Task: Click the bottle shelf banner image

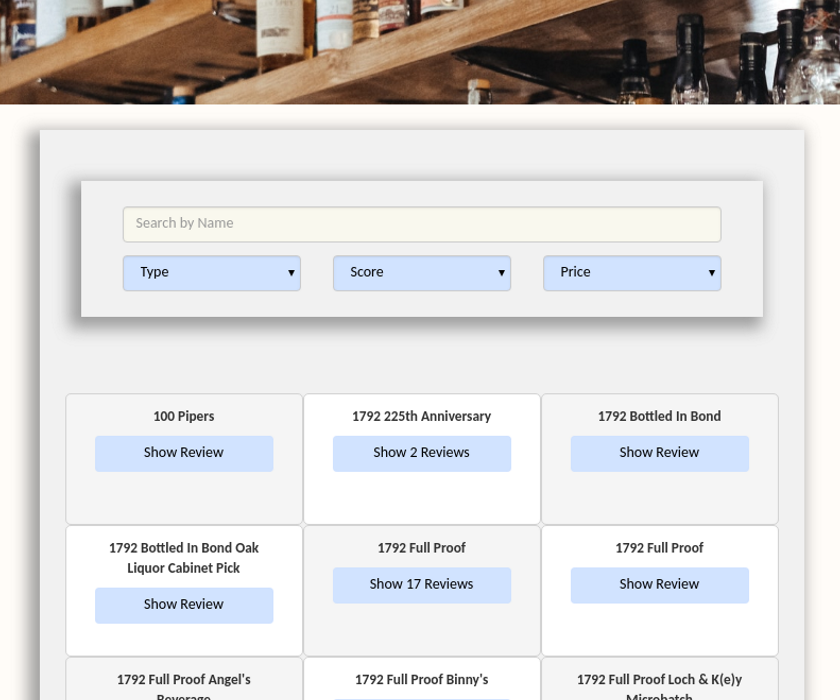Action: pos(420,50)
